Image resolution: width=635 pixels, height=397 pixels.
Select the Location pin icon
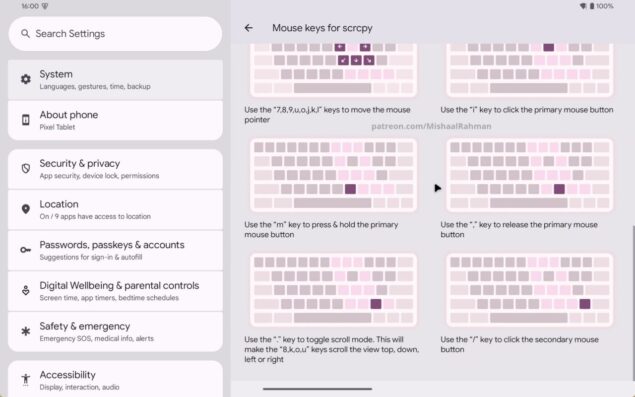coord(26,209)
